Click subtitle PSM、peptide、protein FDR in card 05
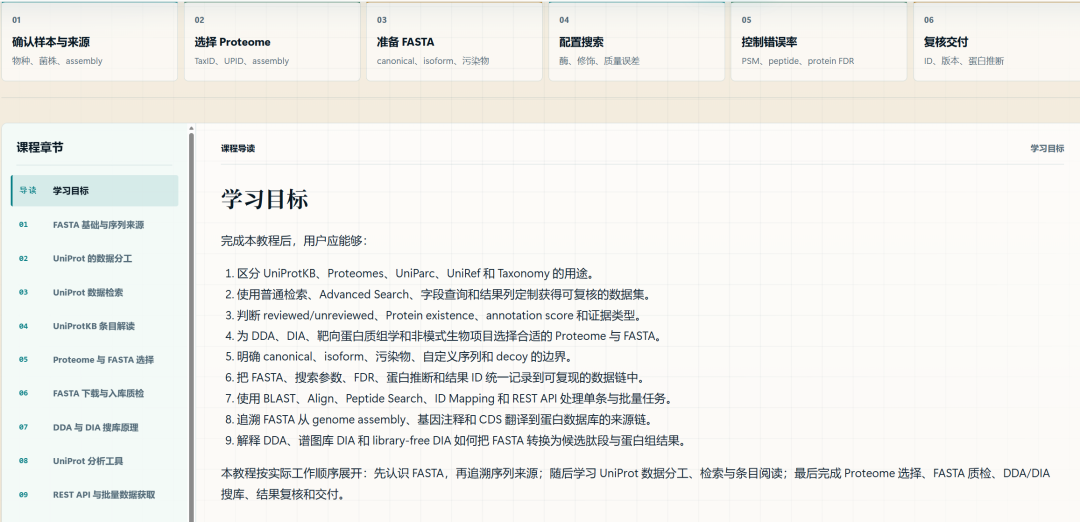1080x522 pixels. (798, 61)
